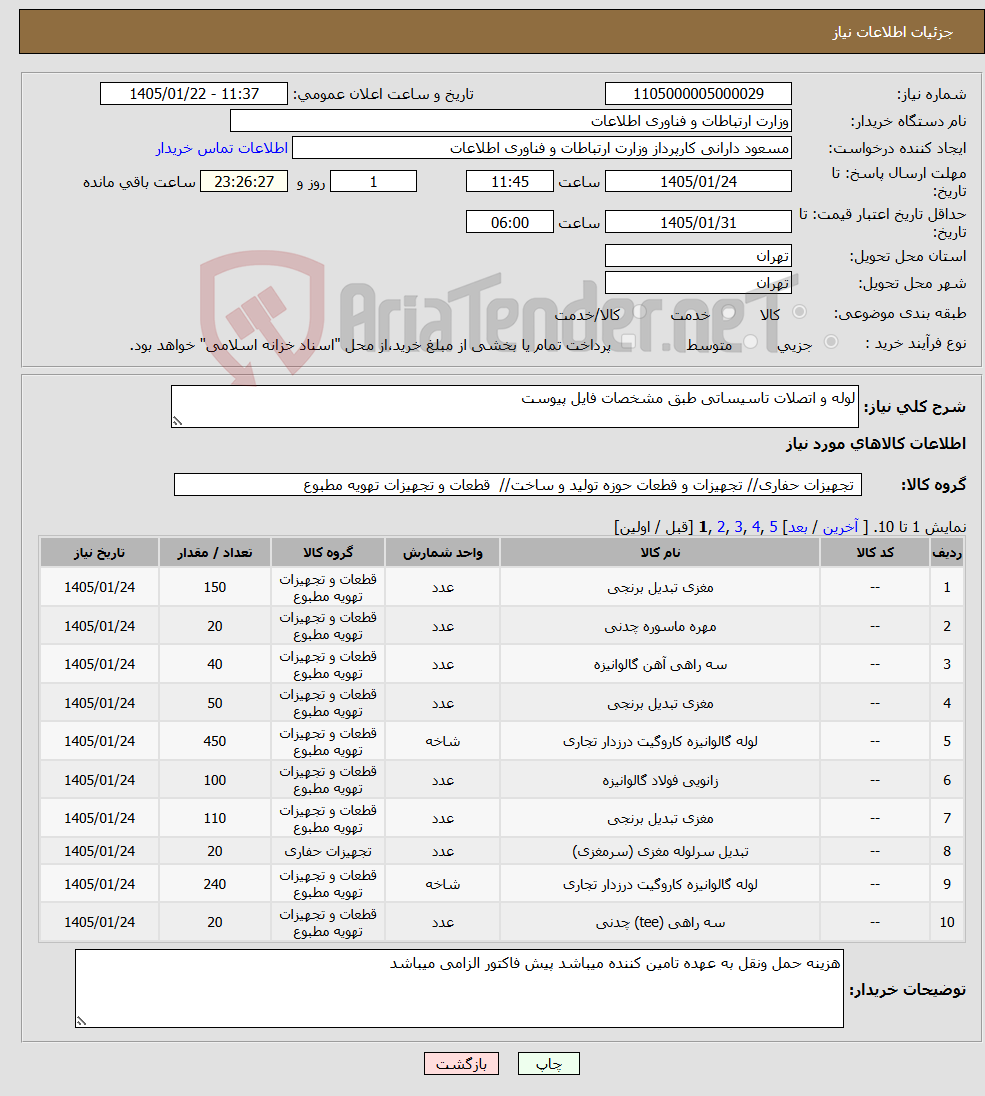Select the جزیی purchase type radio

pyautogui.click(x=831, y=342)
